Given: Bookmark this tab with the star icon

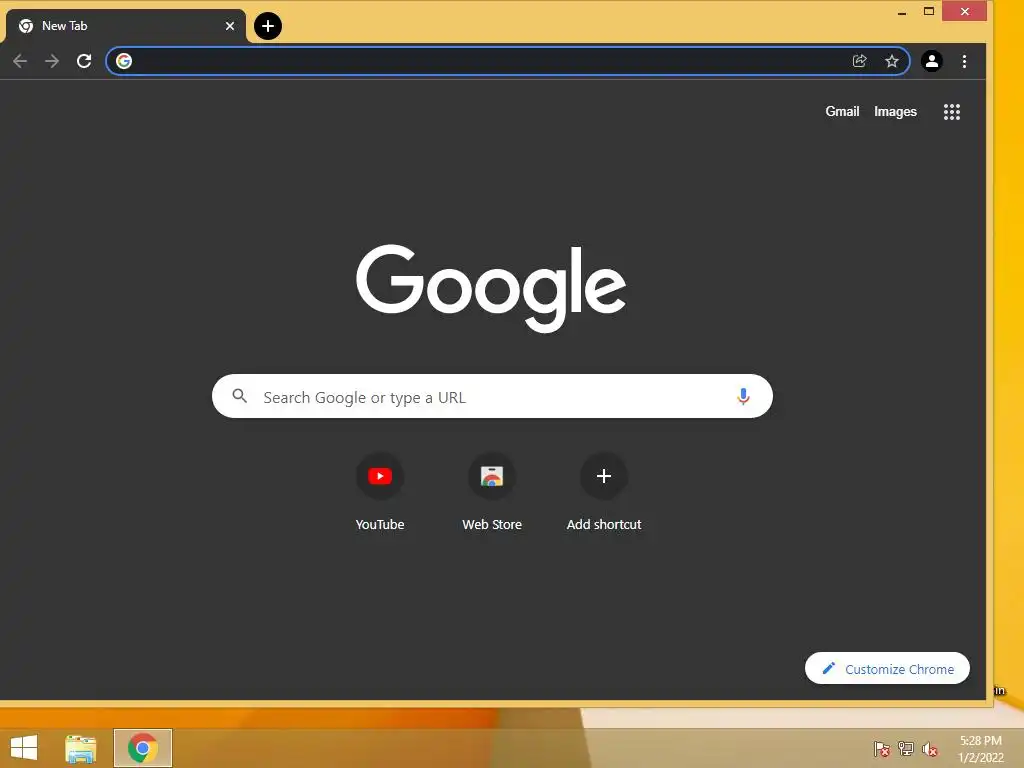Looking at the screenshot, I should 891,61.
